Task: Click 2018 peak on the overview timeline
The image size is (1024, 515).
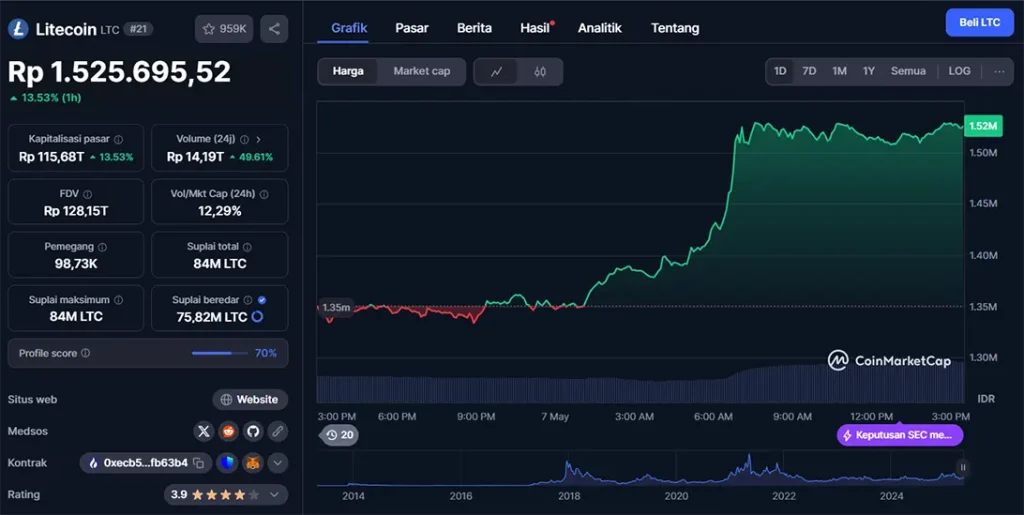Action: click(x=568, y=464)
